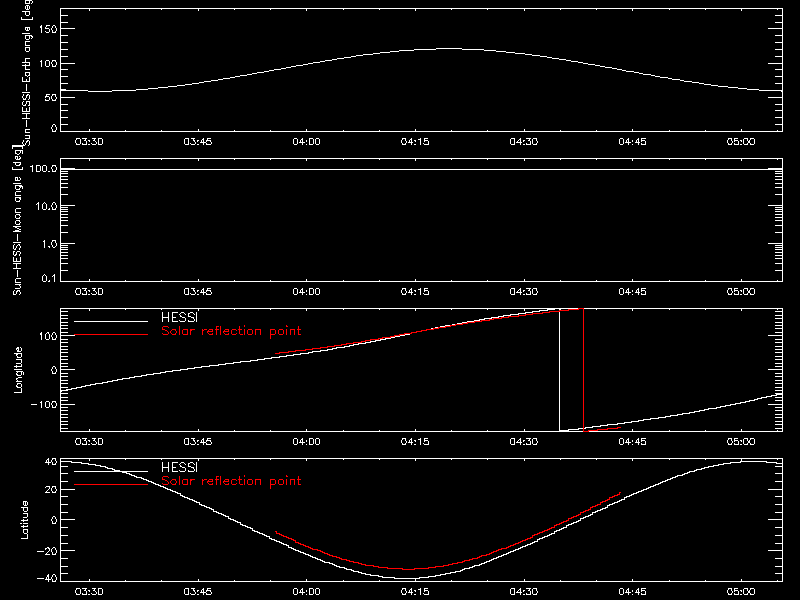Click the 20 tick on Latitude axis

[x=51, y=490]
